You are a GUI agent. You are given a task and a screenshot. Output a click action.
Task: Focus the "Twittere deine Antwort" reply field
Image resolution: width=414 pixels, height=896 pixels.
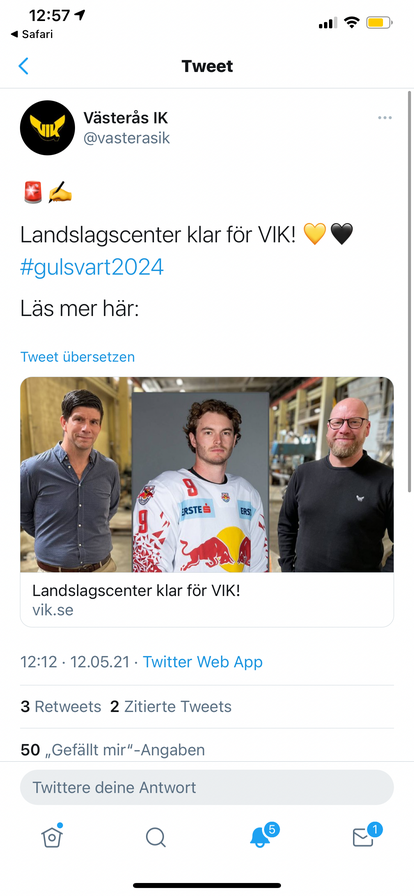click(x=207, y=787)
